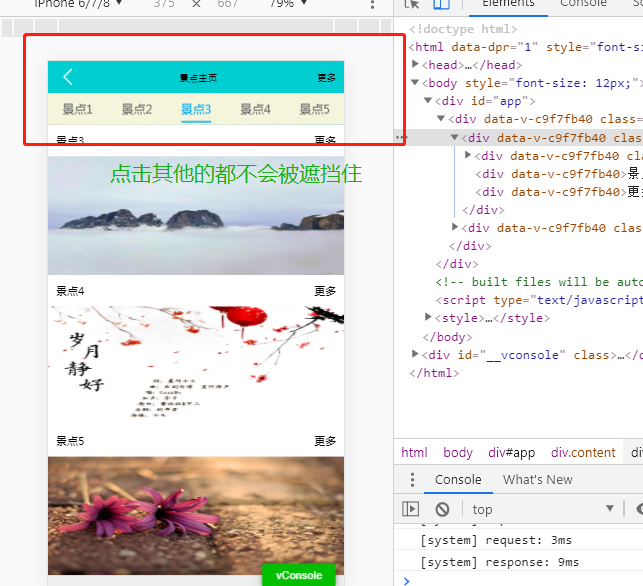Image resolution: width=643 pixels, height=586 pixels.
Task: Select the <!doctype html> line
Action: tap(463, 29)
